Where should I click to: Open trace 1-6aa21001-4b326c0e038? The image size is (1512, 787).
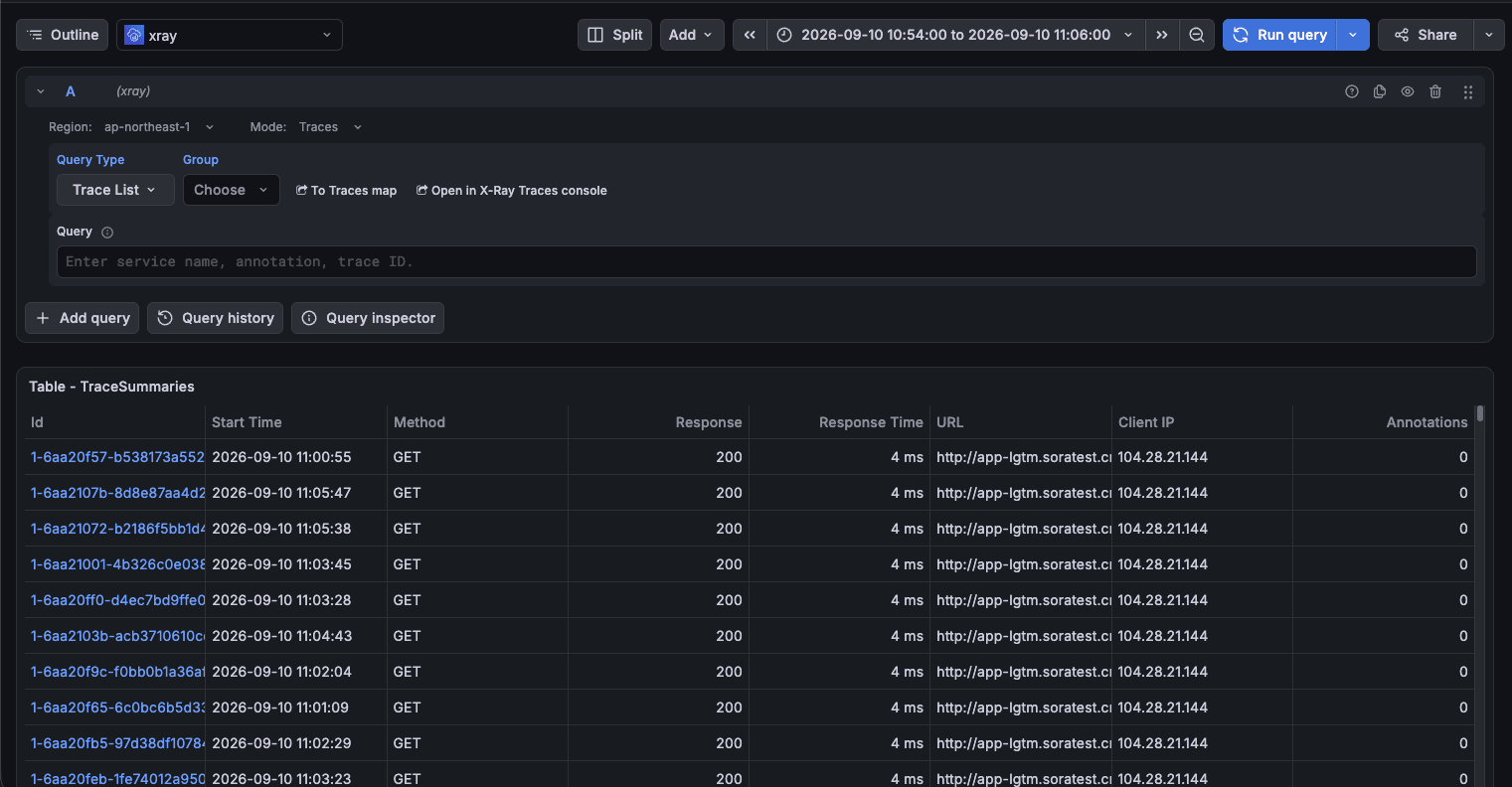(117, 564)
